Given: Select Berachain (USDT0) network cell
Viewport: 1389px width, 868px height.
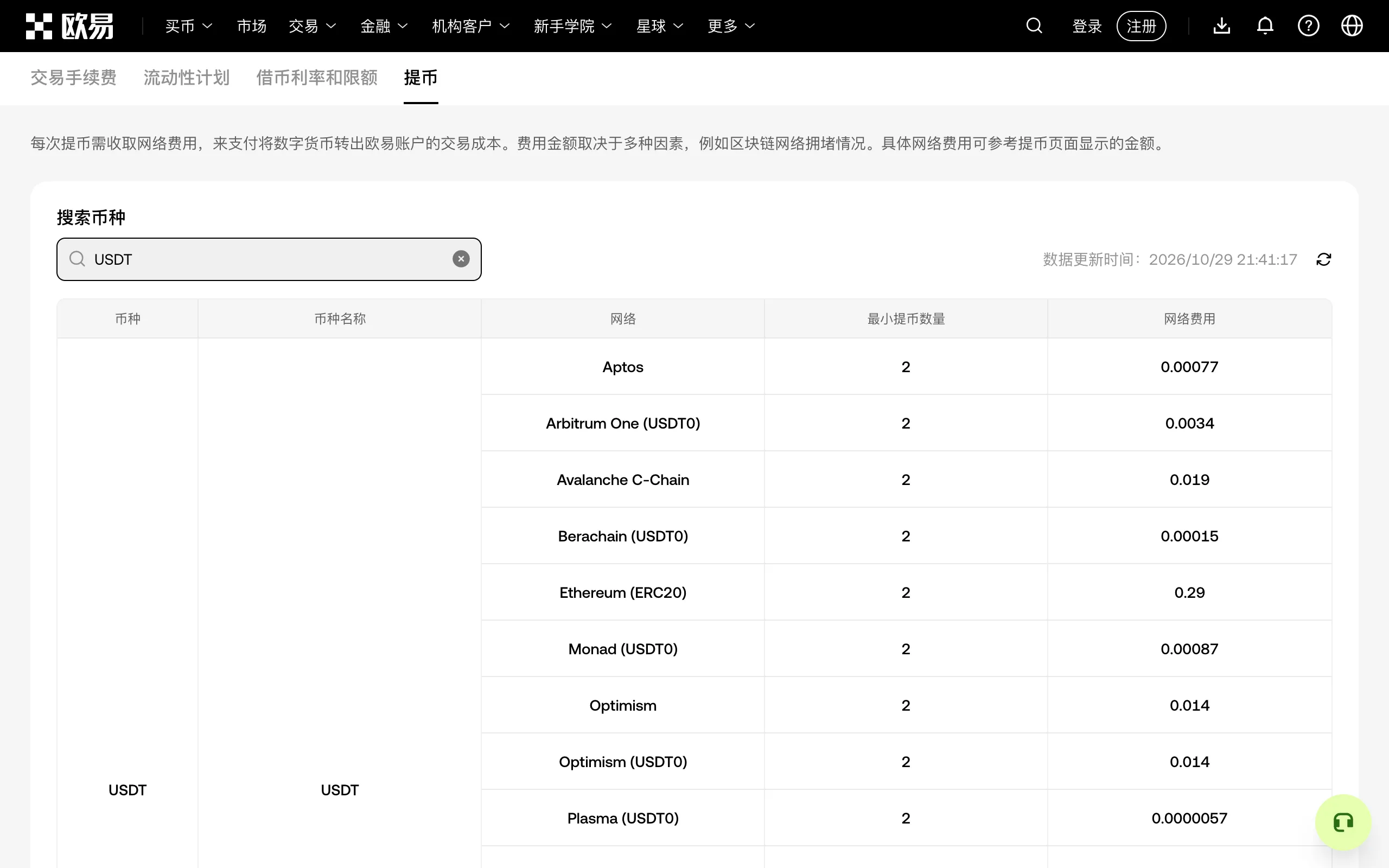Looking at the screenshot, I should (x=623, y=535).
